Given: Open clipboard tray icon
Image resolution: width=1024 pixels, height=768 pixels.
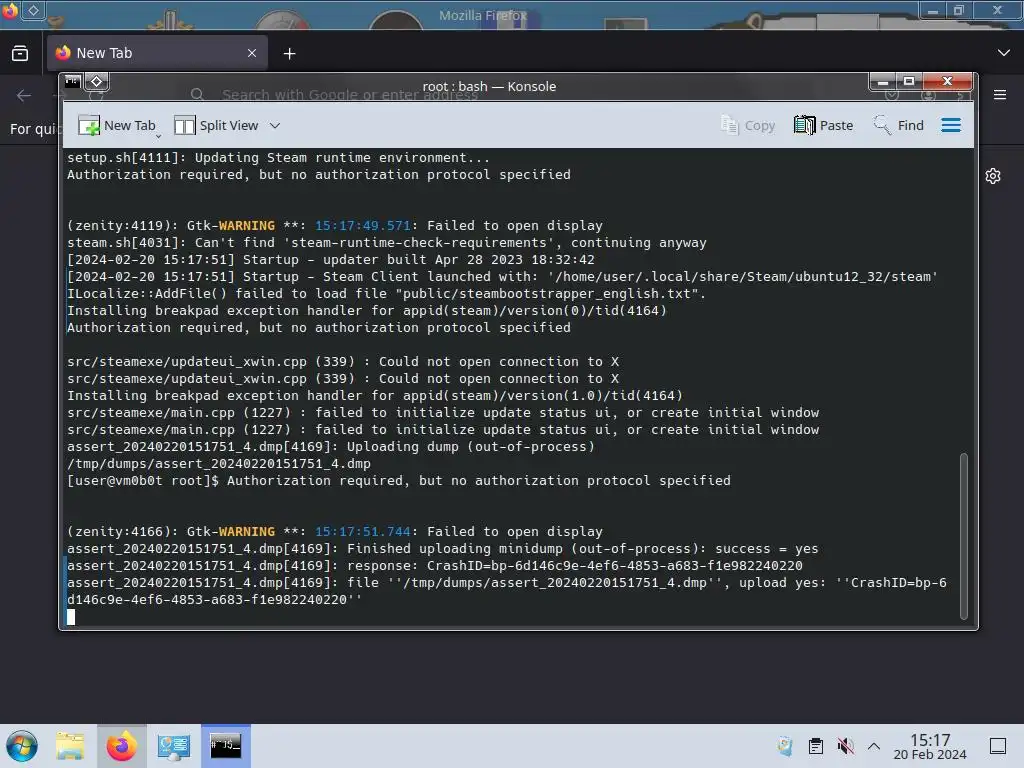Looking at the screenshot, I should click(x=816, y=746).
